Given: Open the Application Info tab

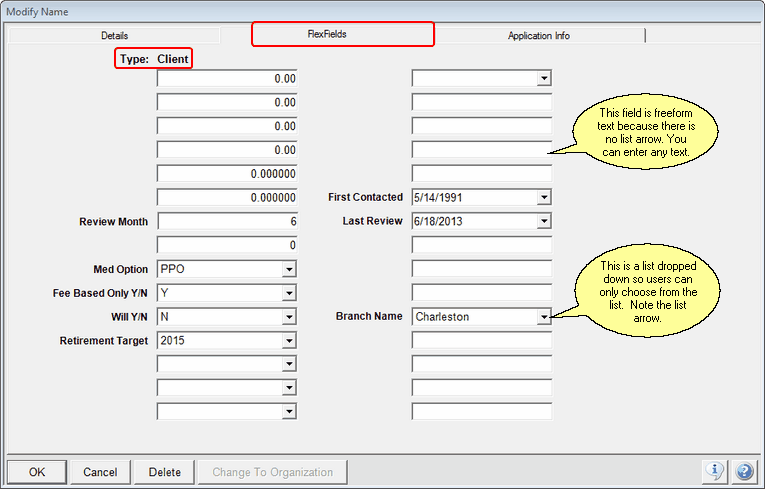Looking at the screenshot, I should (x=538, y=35).
